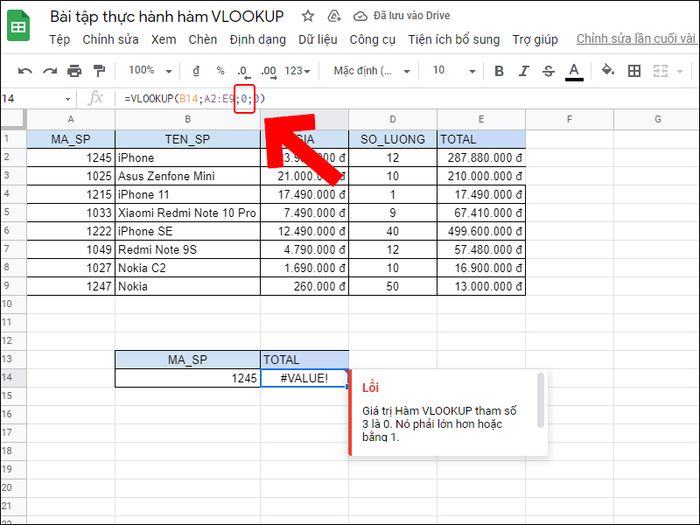Click the name box showing 14

[x=31, y=99]
